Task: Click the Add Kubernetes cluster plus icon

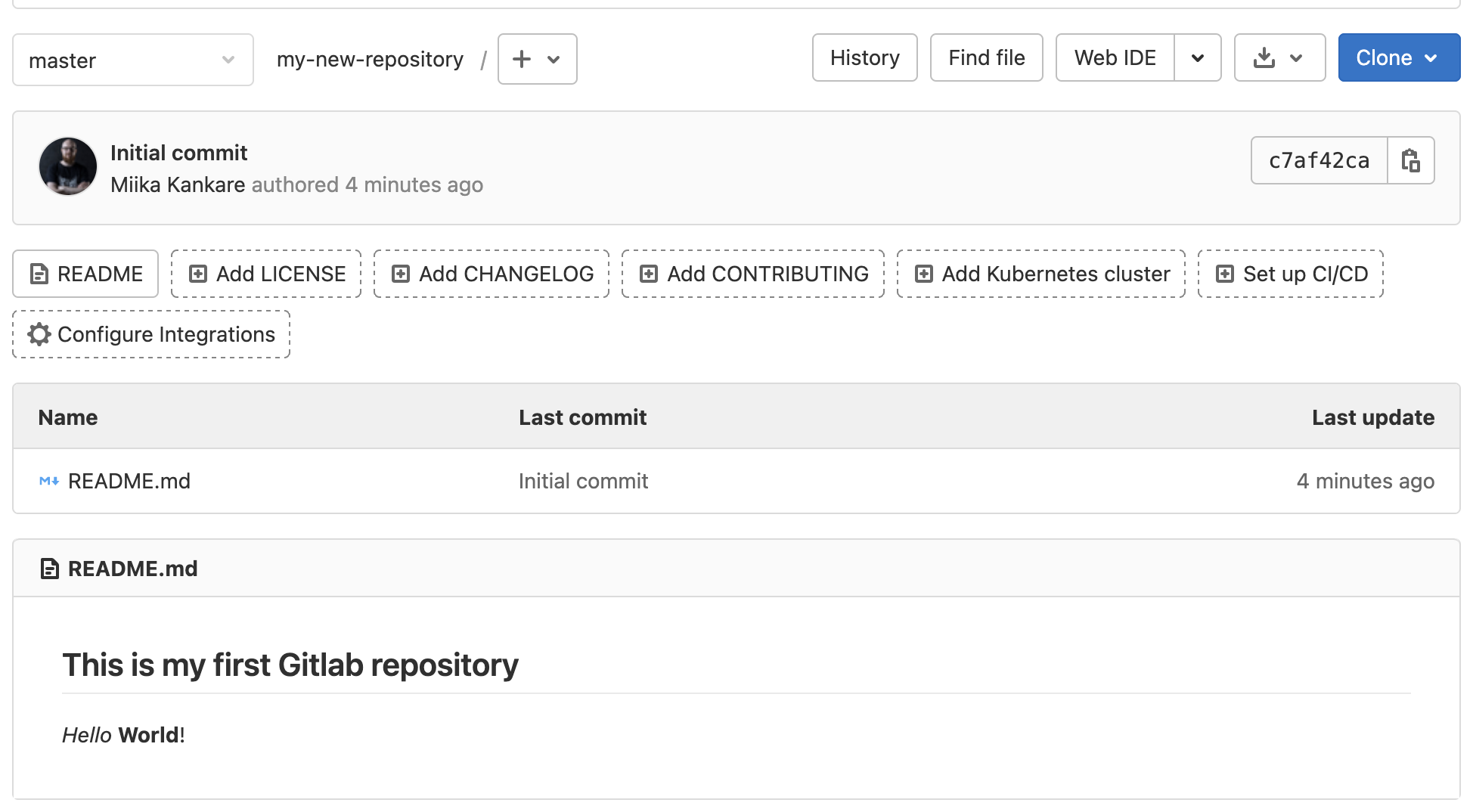Action: coord(924,274)
